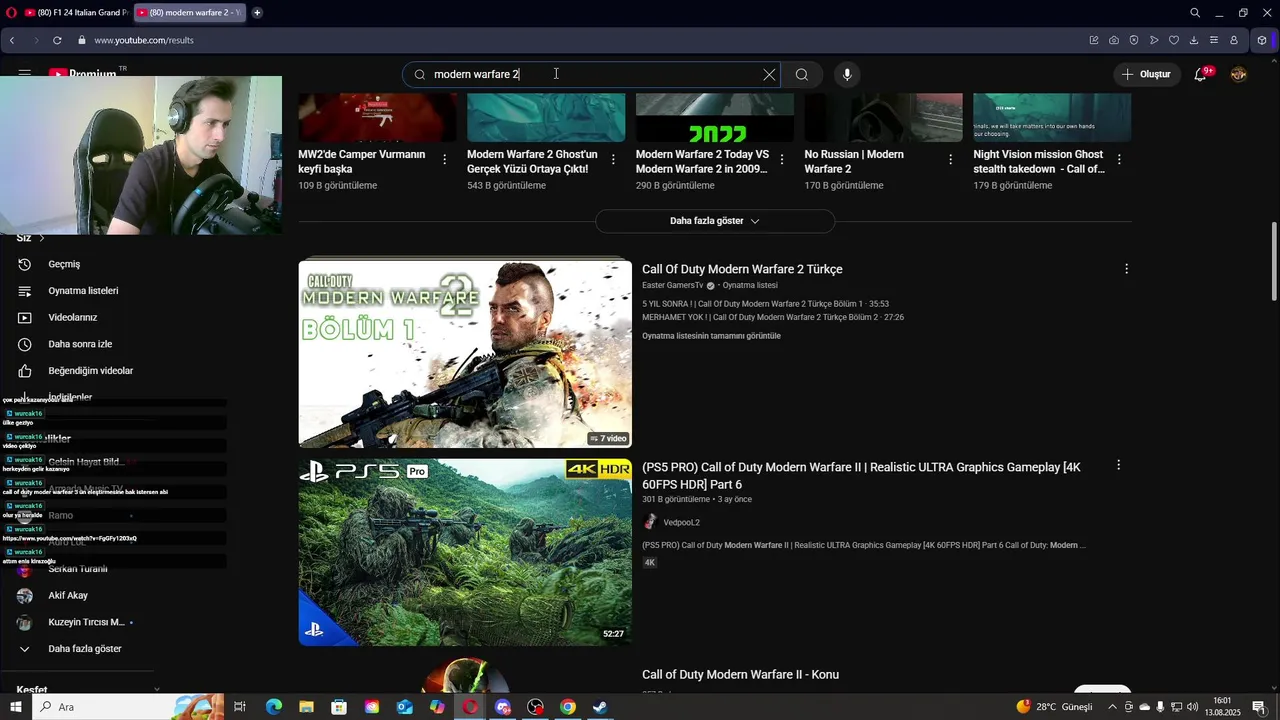The image size is (1280, 720).
Task: Open the notifications bell
Action: click(1200, 74)
